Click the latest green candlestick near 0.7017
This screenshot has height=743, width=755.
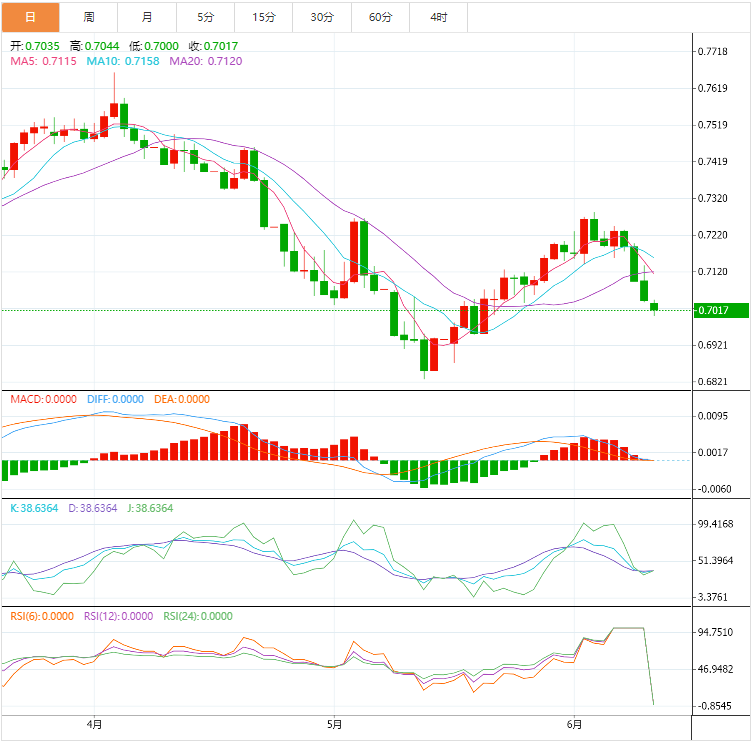click(654, 307)
